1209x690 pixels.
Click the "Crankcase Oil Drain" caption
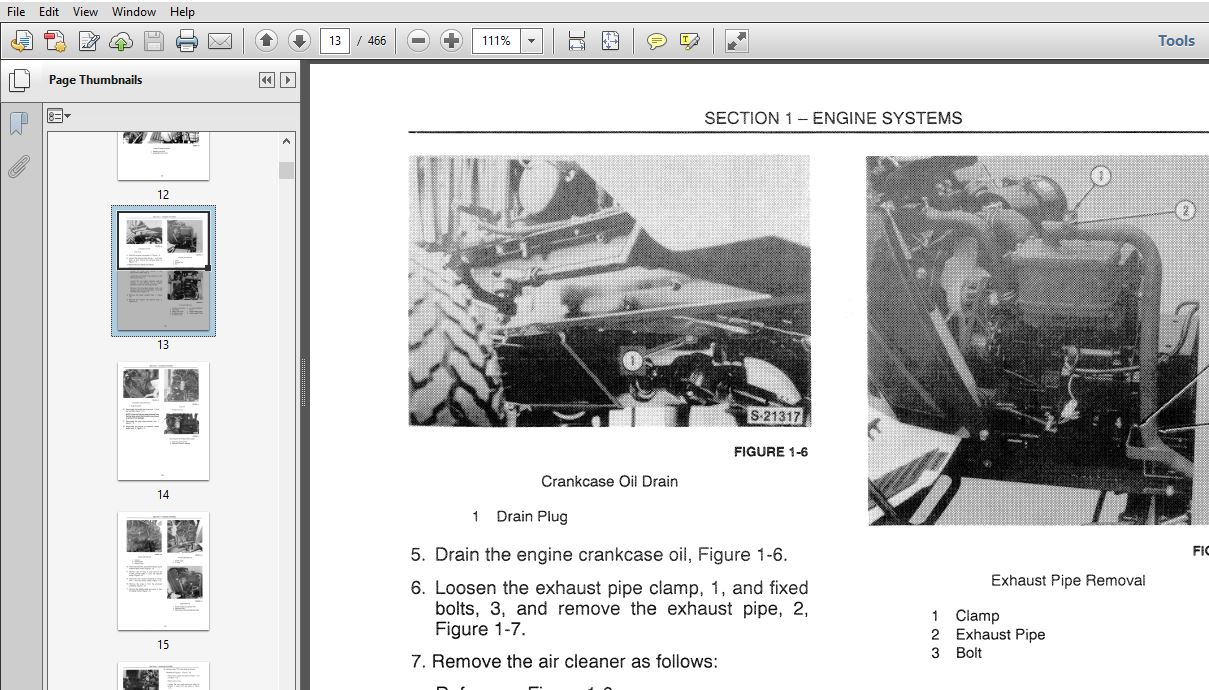point(609,481)
